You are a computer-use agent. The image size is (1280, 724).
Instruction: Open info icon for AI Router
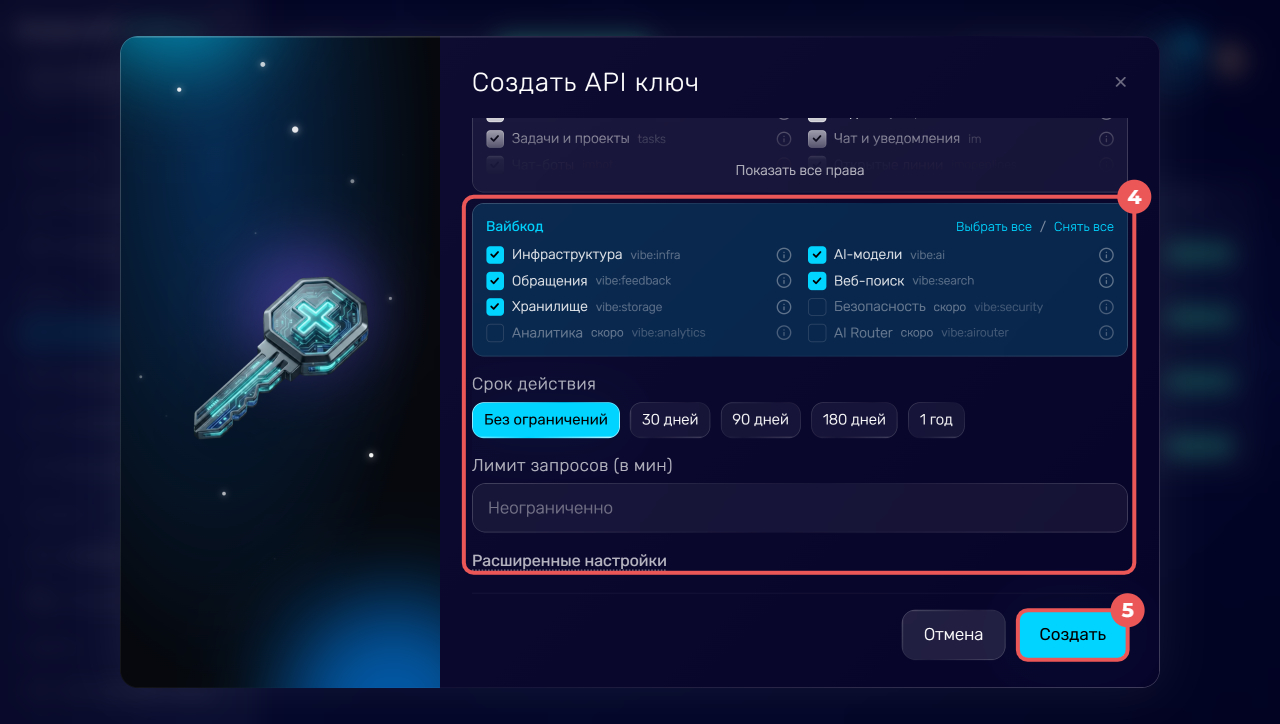(x=1106, y=333)
